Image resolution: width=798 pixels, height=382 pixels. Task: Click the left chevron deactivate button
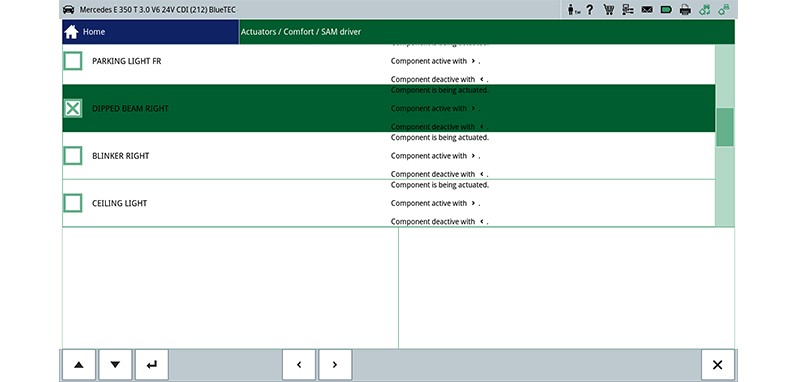click(x=299, y=365)
